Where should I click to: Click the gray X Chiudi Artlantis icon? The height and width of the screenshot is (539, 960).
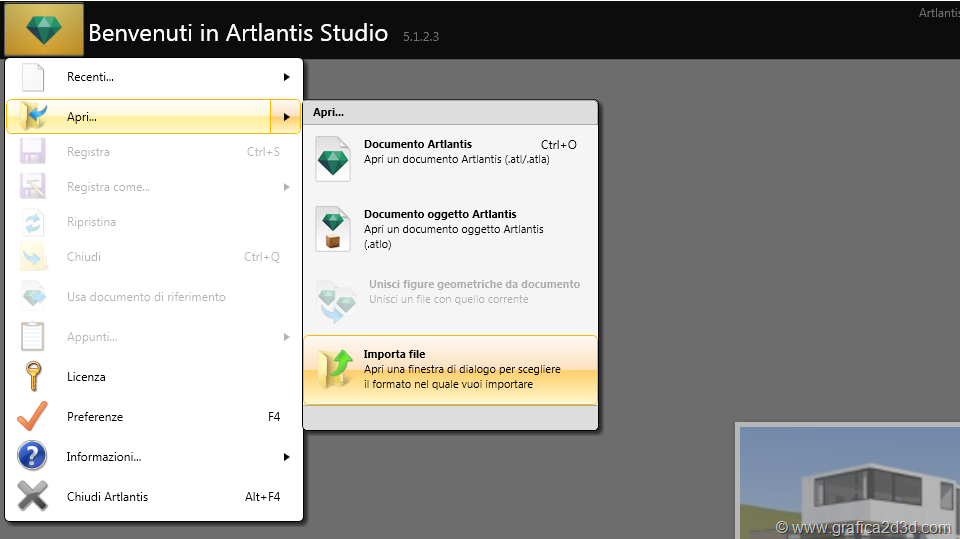click(x=33, y=497)
